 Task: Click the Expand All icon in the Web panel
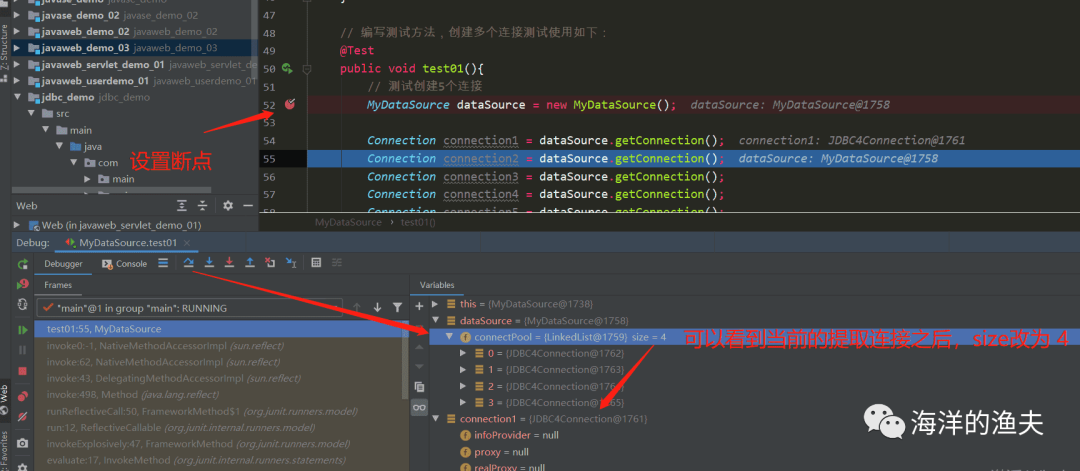pos(182,206)
